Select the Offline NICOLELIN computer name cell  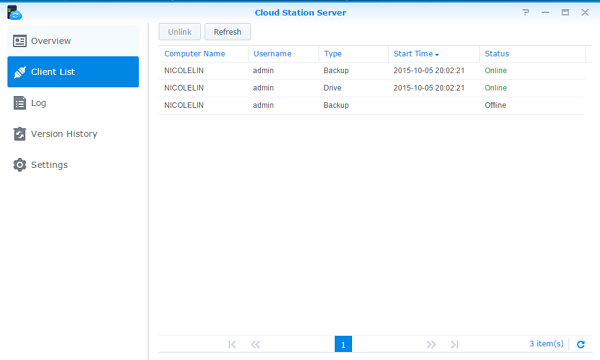[x=184, y=105]
